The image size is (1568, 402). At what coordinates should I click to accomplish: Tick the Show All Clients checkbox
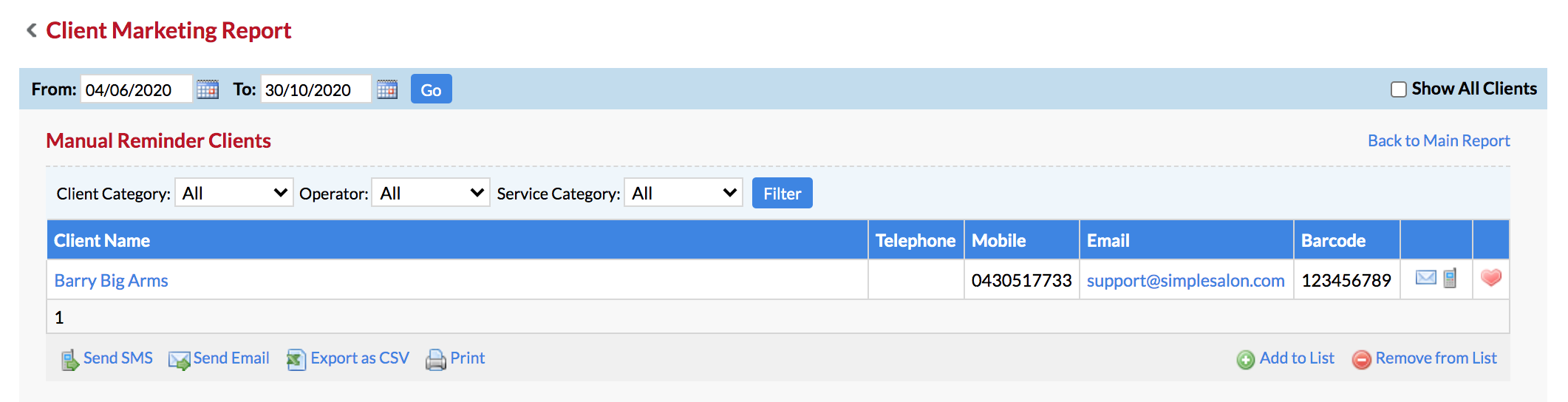pos(1398,89)
